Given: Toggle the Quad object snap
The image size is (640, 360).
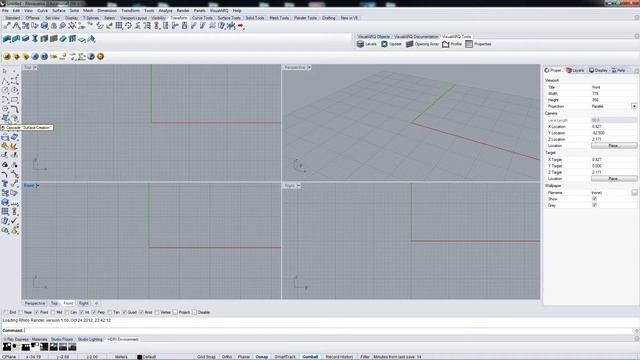Looking at the screenshot, I should click(x=124, y=312).
